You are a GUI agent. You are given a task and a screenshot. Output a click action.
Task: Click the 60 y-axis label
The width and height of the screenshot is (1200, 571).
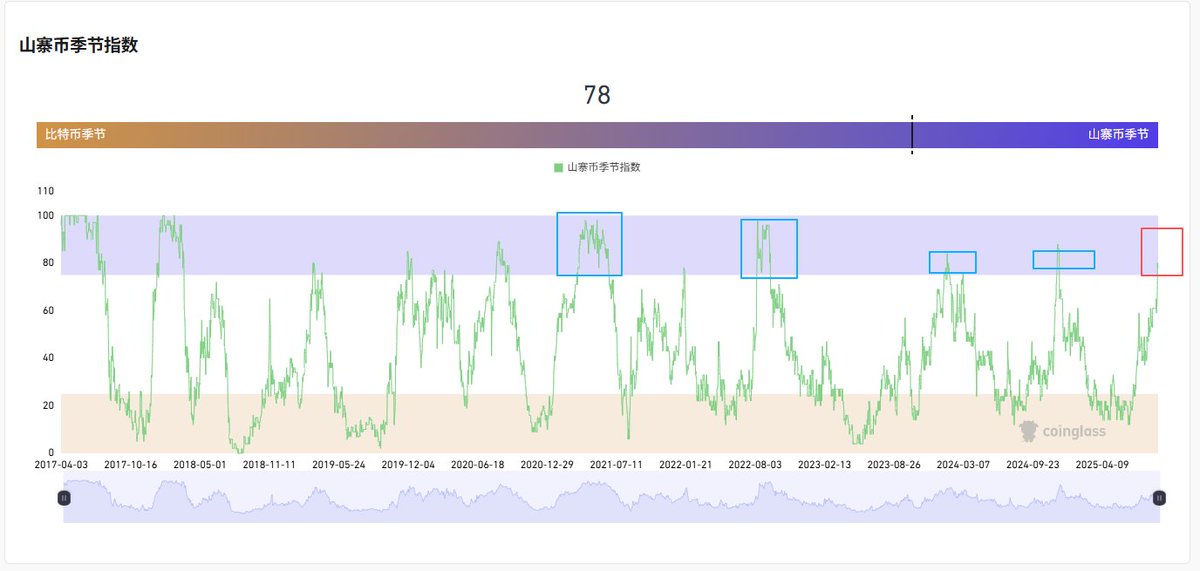point(49,310)
